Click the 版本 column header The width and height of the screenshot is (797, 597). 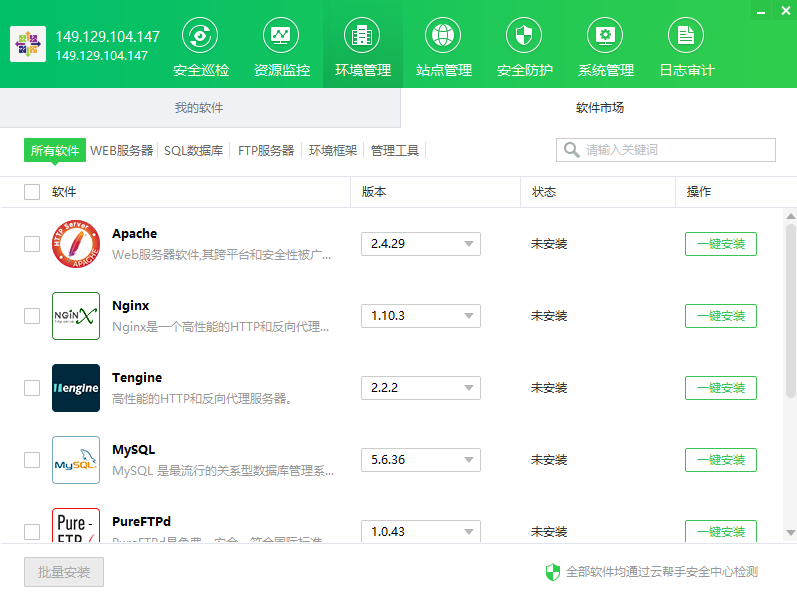click(x=374, y=192)
